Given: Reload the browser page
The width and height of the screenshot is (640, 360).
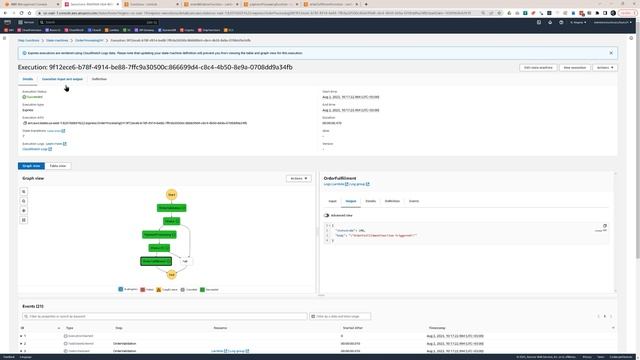Looking at the screenshot, I should point(21,13).
